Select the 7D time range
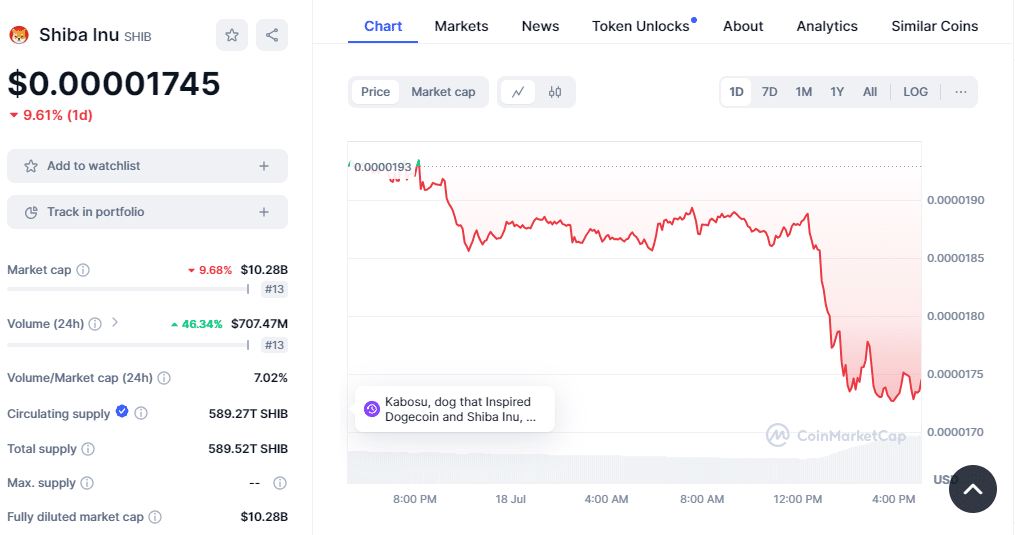This screenshot has height=535, width=1015. pyautogui.click(x=770, y=92)
